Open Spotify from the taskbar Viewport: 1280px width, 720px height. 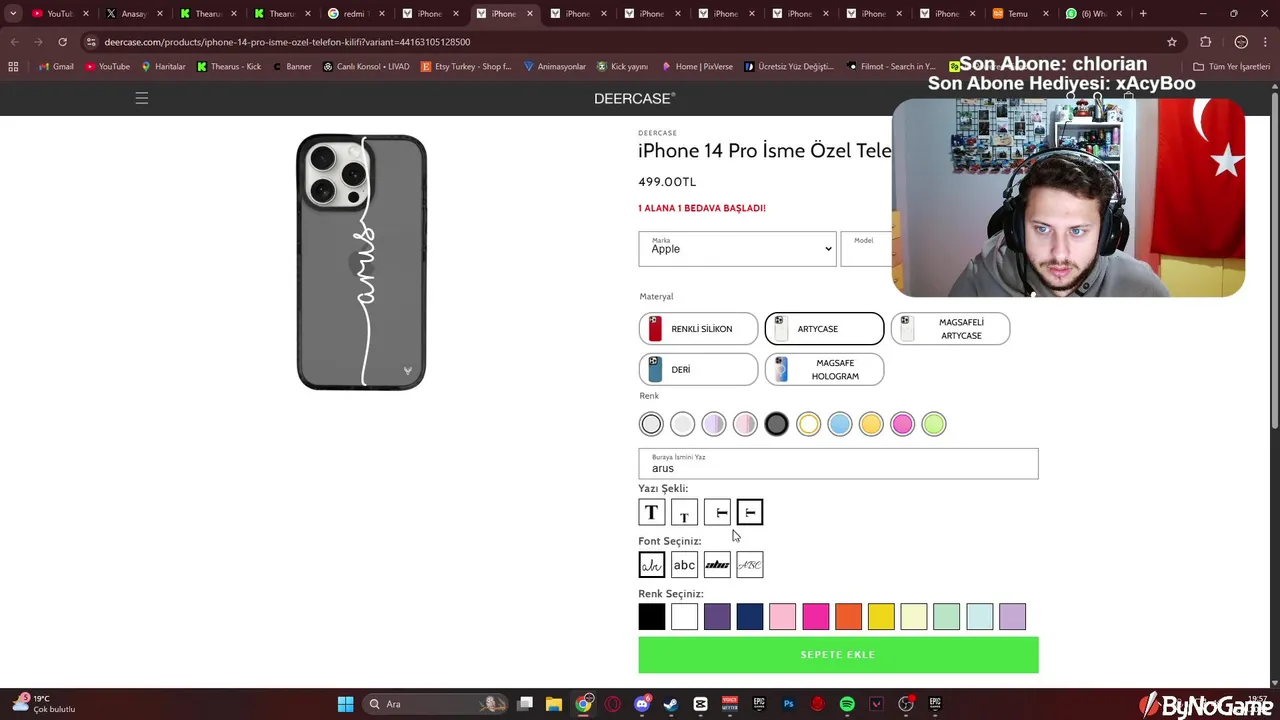click(x=847, y=704)
